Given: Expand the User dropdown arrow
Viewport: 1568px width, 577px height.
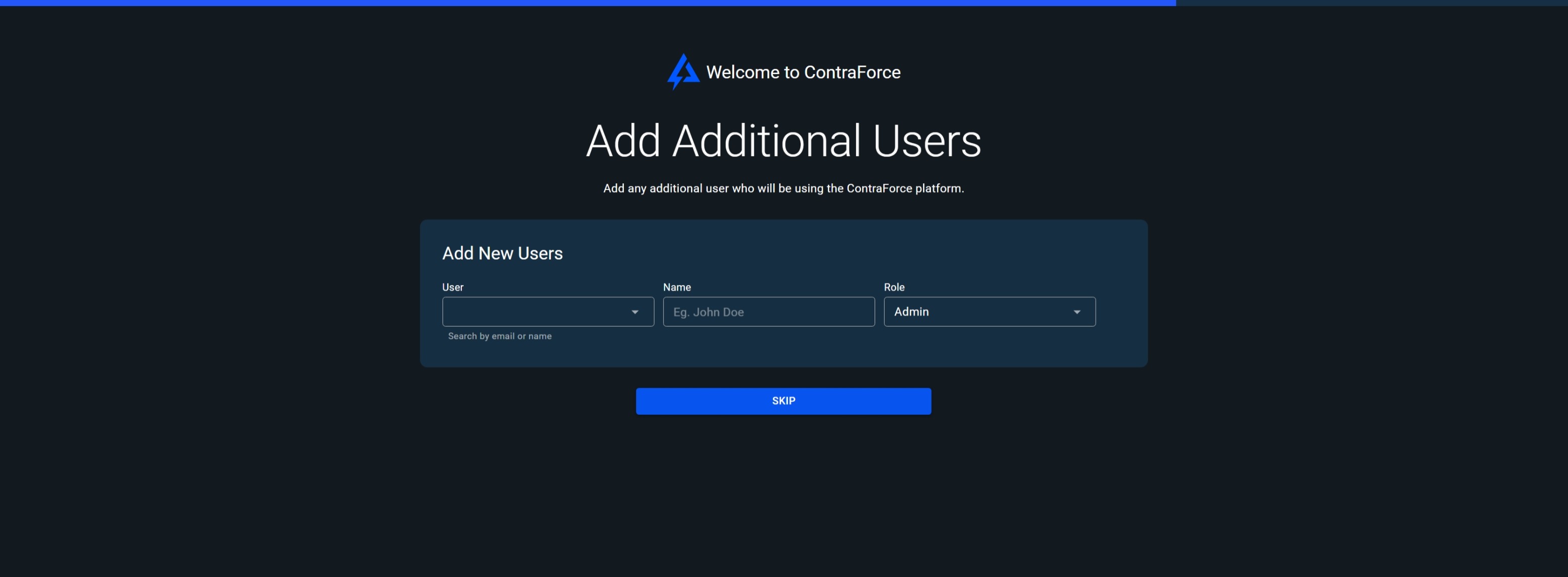Looking at the screenshot, I should (x=635, y=312).
